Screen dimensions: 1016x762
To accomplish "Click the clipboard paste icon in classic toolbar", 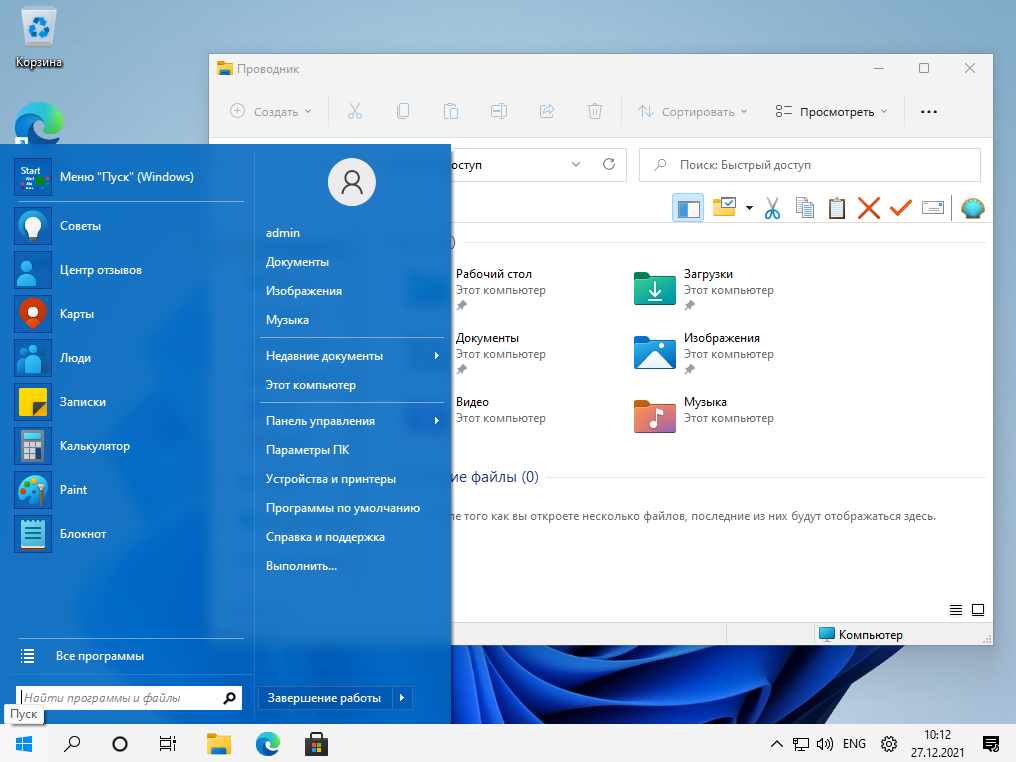I will point(837,208).
